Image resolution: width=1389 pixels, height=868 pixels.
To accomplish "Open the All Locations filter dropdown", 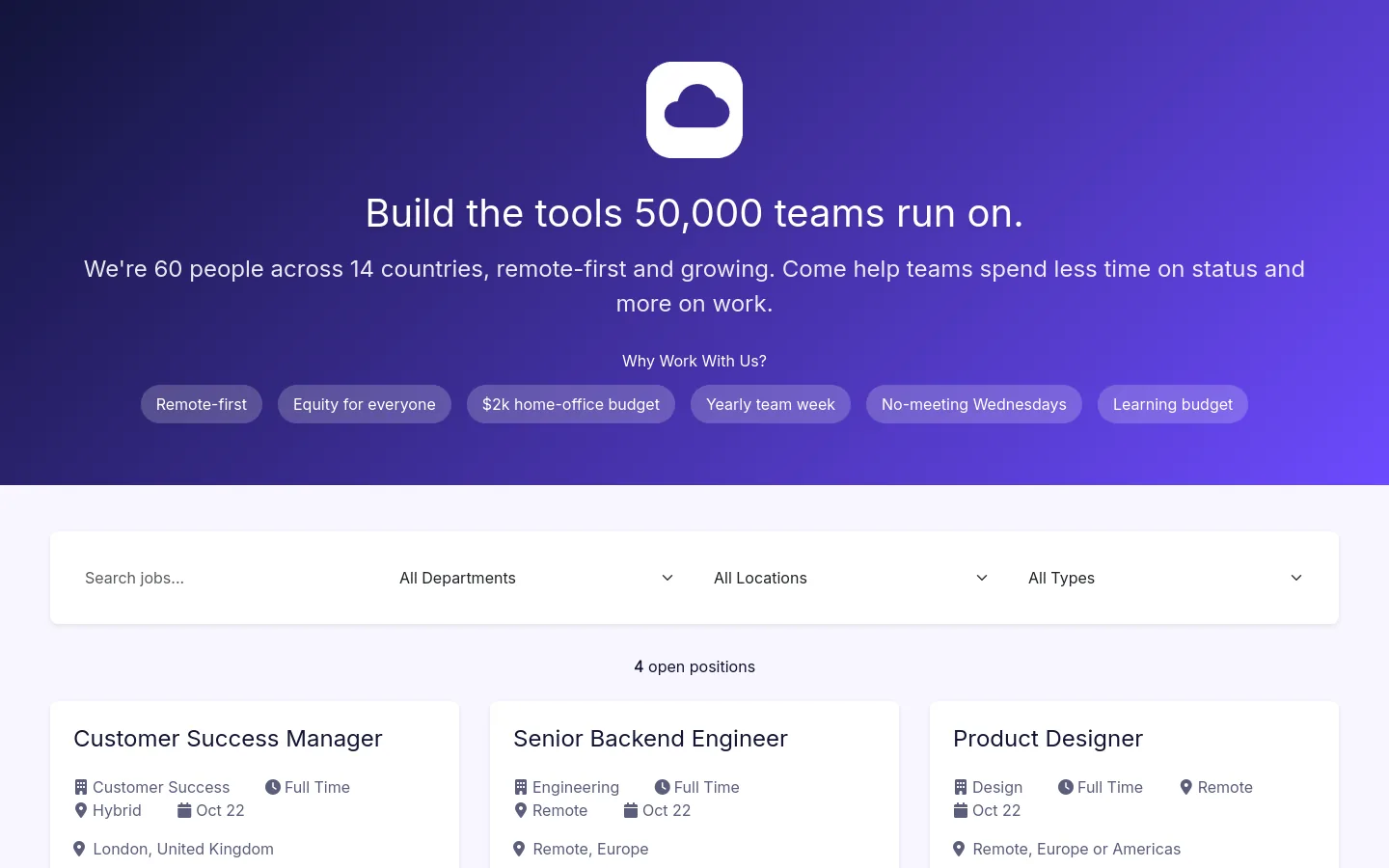I will pos(852,578).
